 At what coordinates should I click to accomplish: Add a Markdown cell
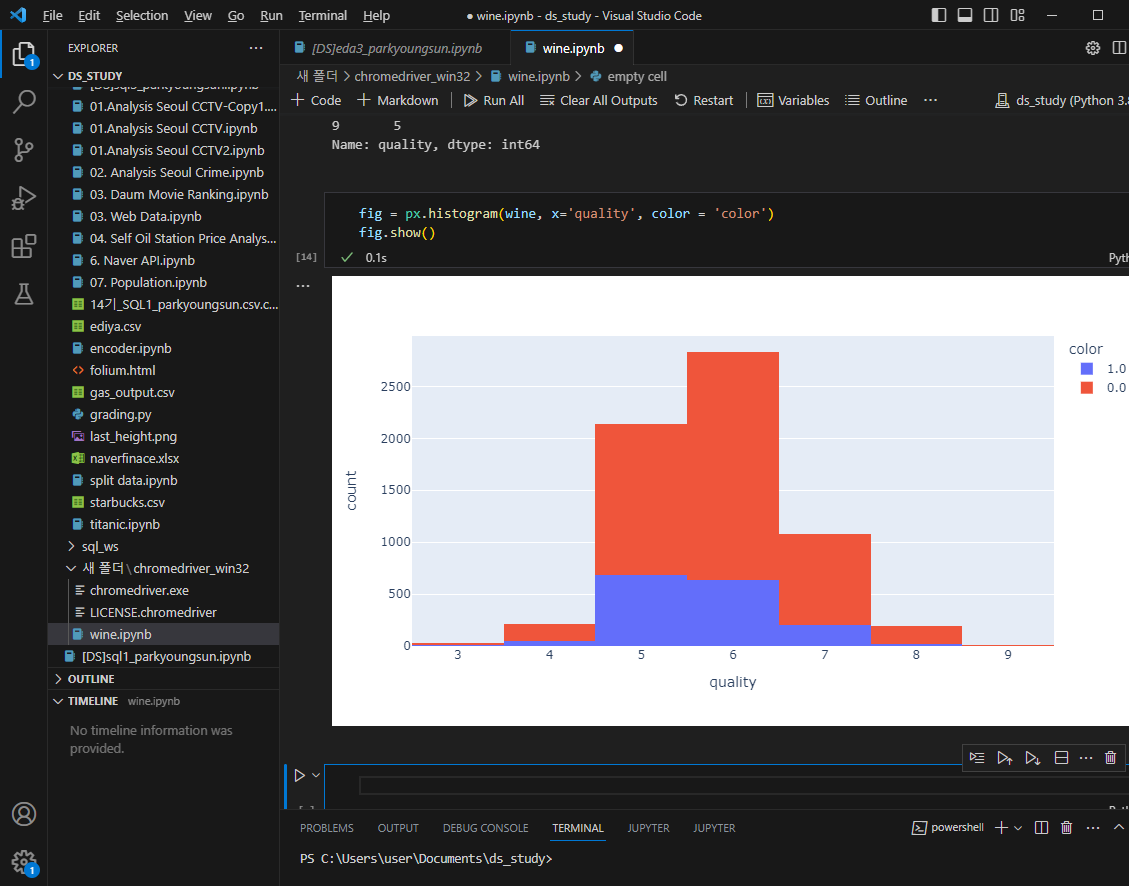(x=397, y=100)
